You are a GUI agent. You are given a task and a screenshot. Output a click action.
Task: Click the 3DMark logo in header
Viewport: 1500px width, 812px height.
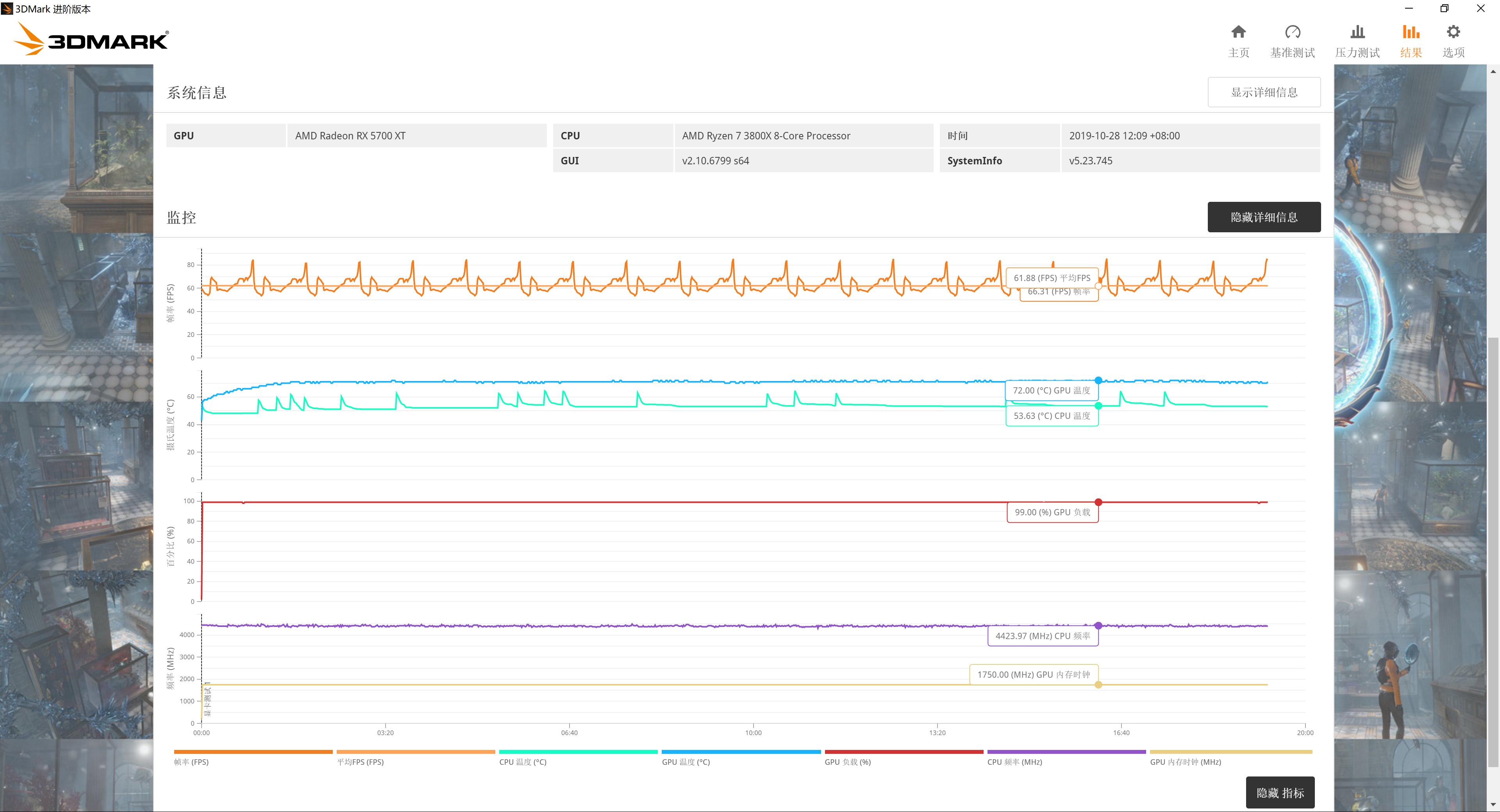[91, 39]
